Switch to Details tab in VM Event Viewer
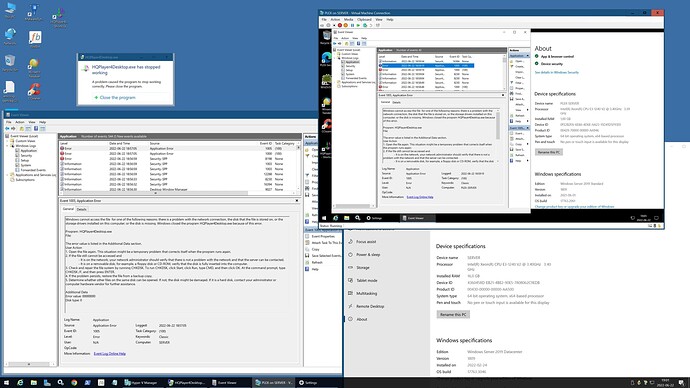Image resolution: width=690 pixels, height=388 pixels. click(x=396, y=102)
